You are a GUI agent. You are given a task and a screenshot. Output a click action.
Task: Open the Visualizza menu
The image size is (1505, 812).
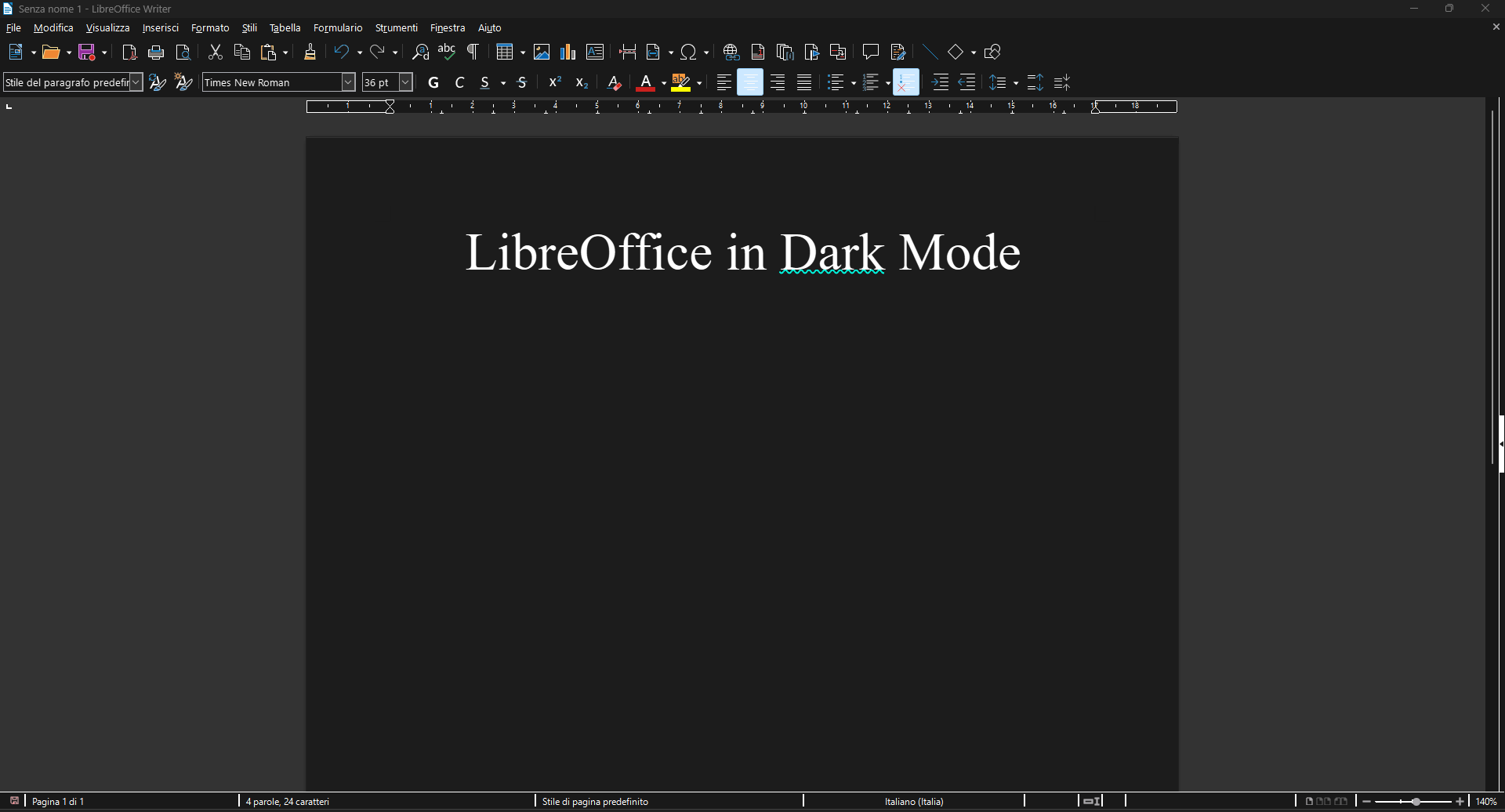pos(107,27)
